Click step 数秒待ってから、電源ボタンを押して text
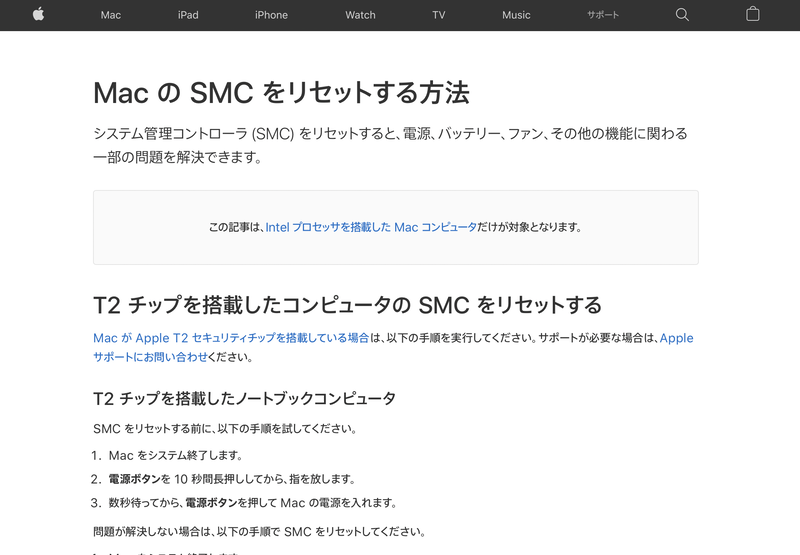 coord(254,502)
